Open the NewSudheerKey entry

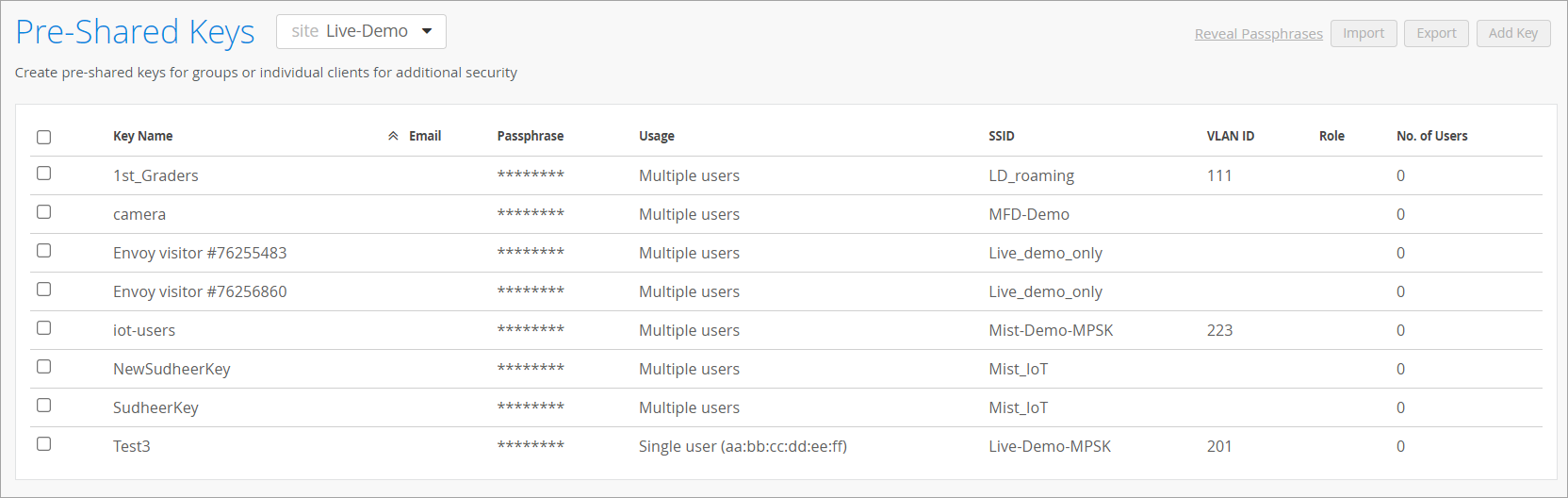(x=171, y=369)
